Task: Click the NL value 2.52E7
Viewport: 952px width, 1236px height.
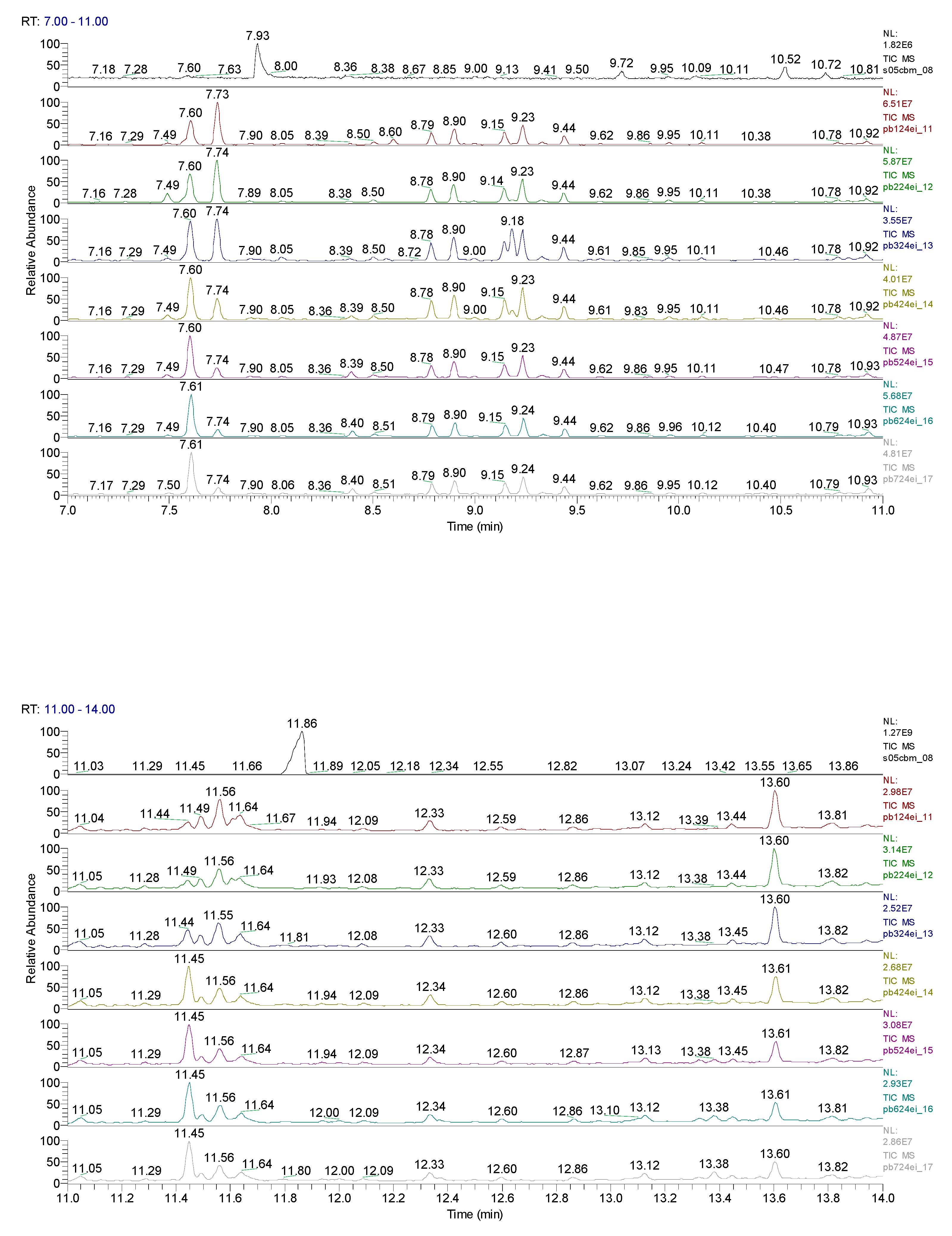Action: 898,908
